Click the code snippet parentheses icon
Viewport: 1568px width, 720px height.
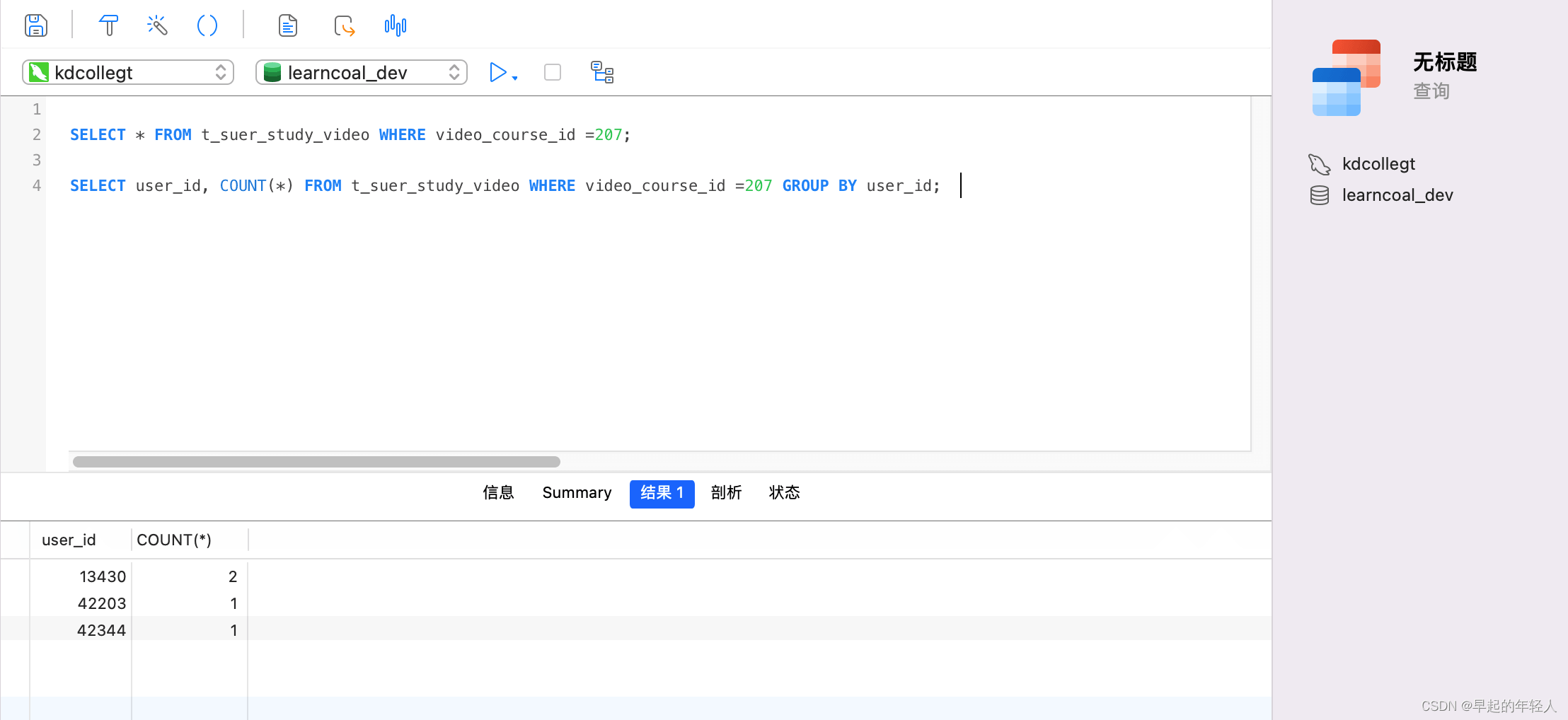point(207,25)
